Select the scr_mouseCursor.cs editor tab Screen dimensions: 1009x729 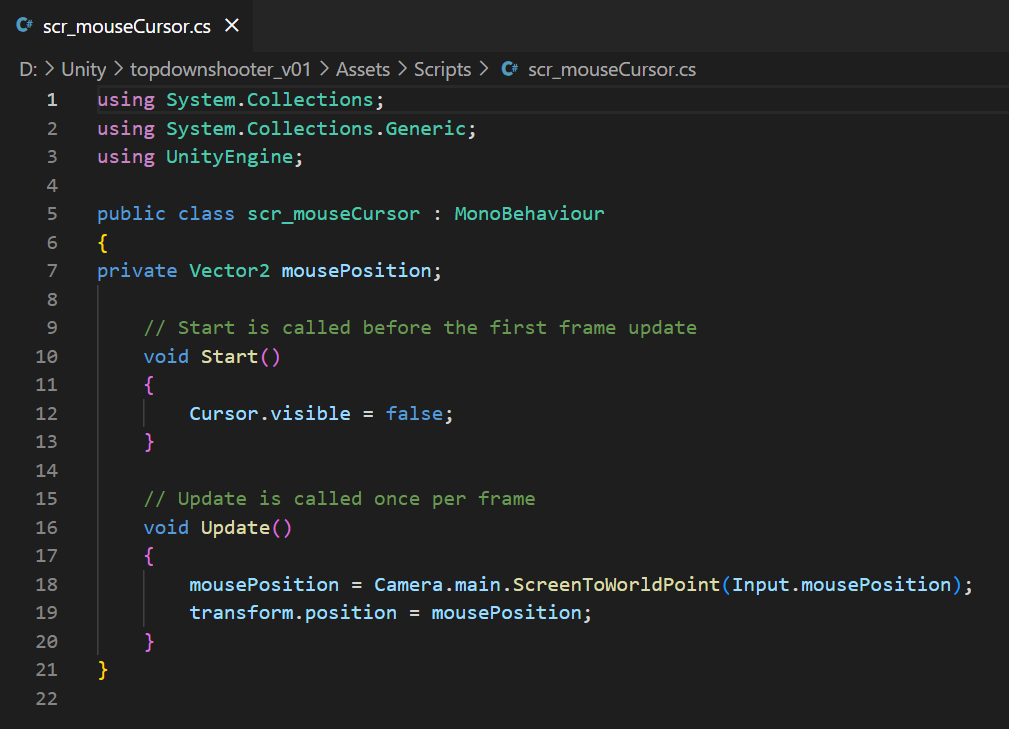[126, 26]
